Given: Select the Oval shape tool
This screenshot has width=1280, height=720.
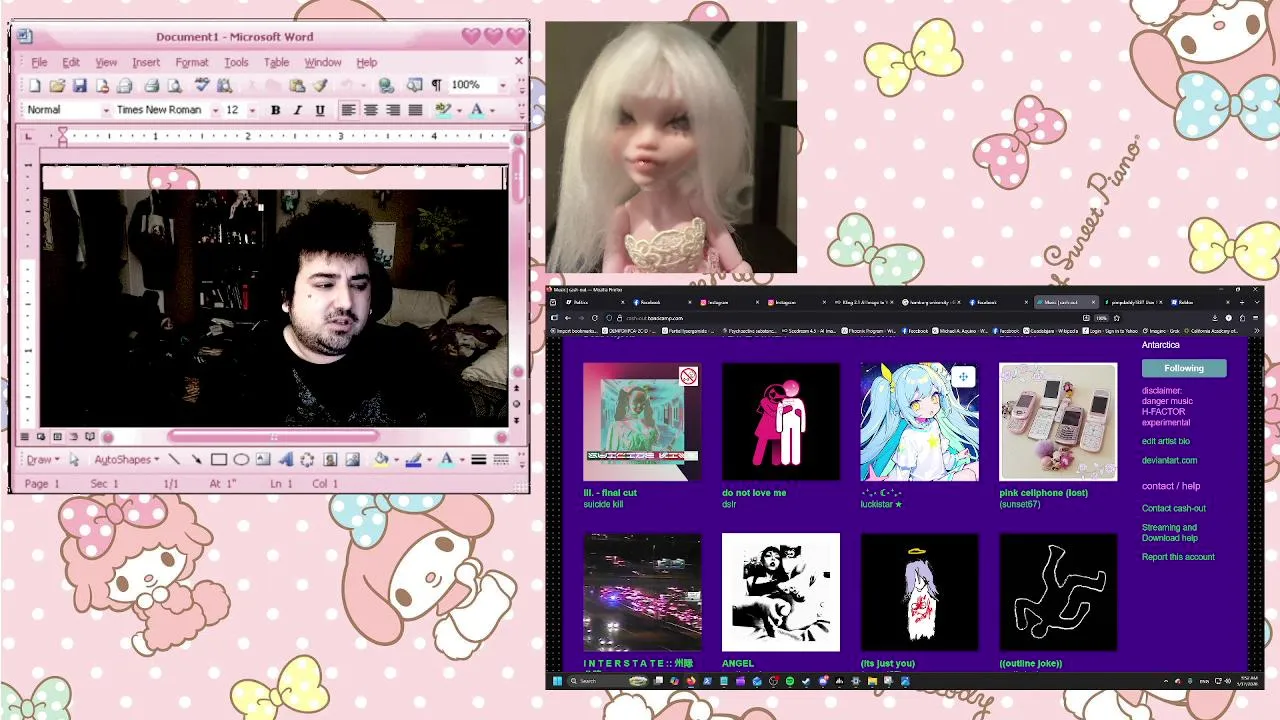Looking at the screenshot, I should click(241, 460).
